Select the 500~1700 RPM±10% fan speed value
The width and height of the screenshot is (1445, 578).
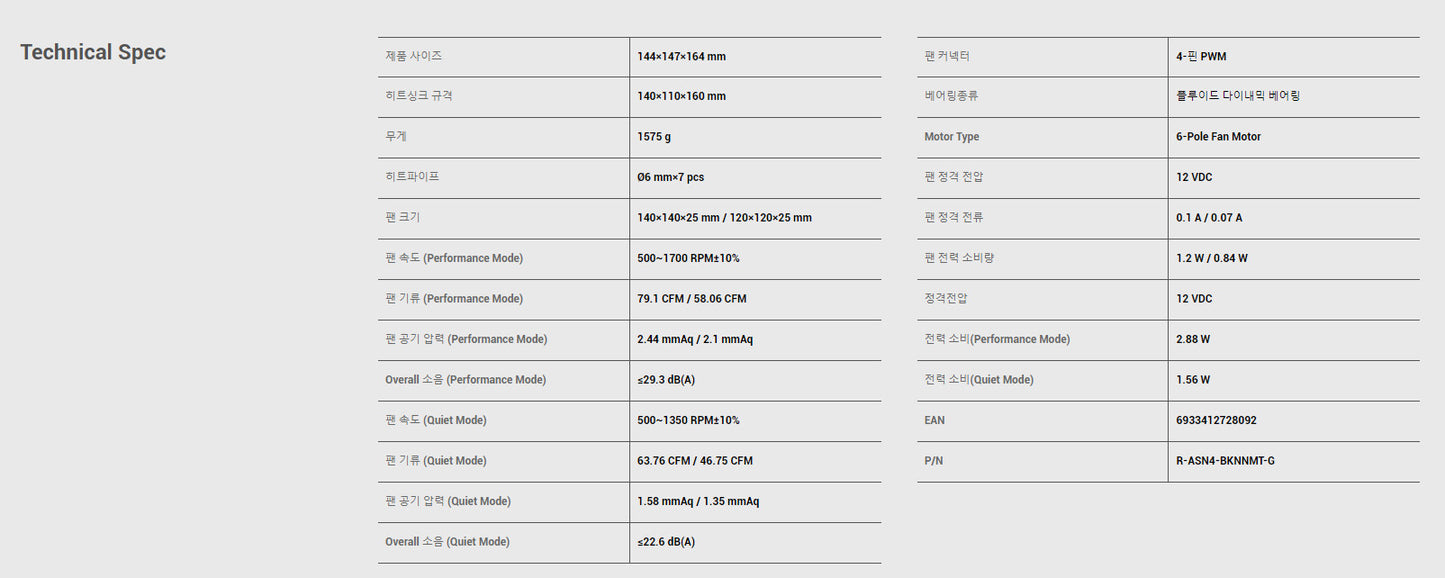[688, 259]
